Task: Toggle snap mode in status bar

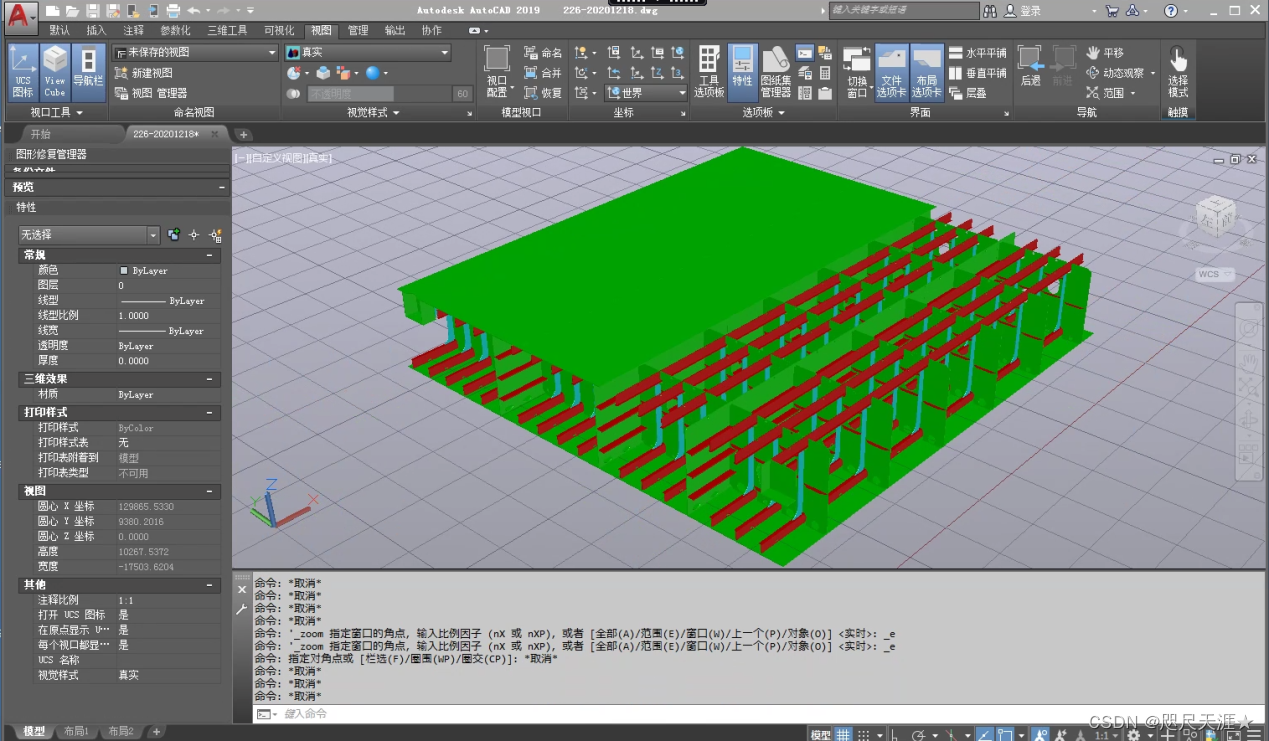Action: (x=864, y=734)
